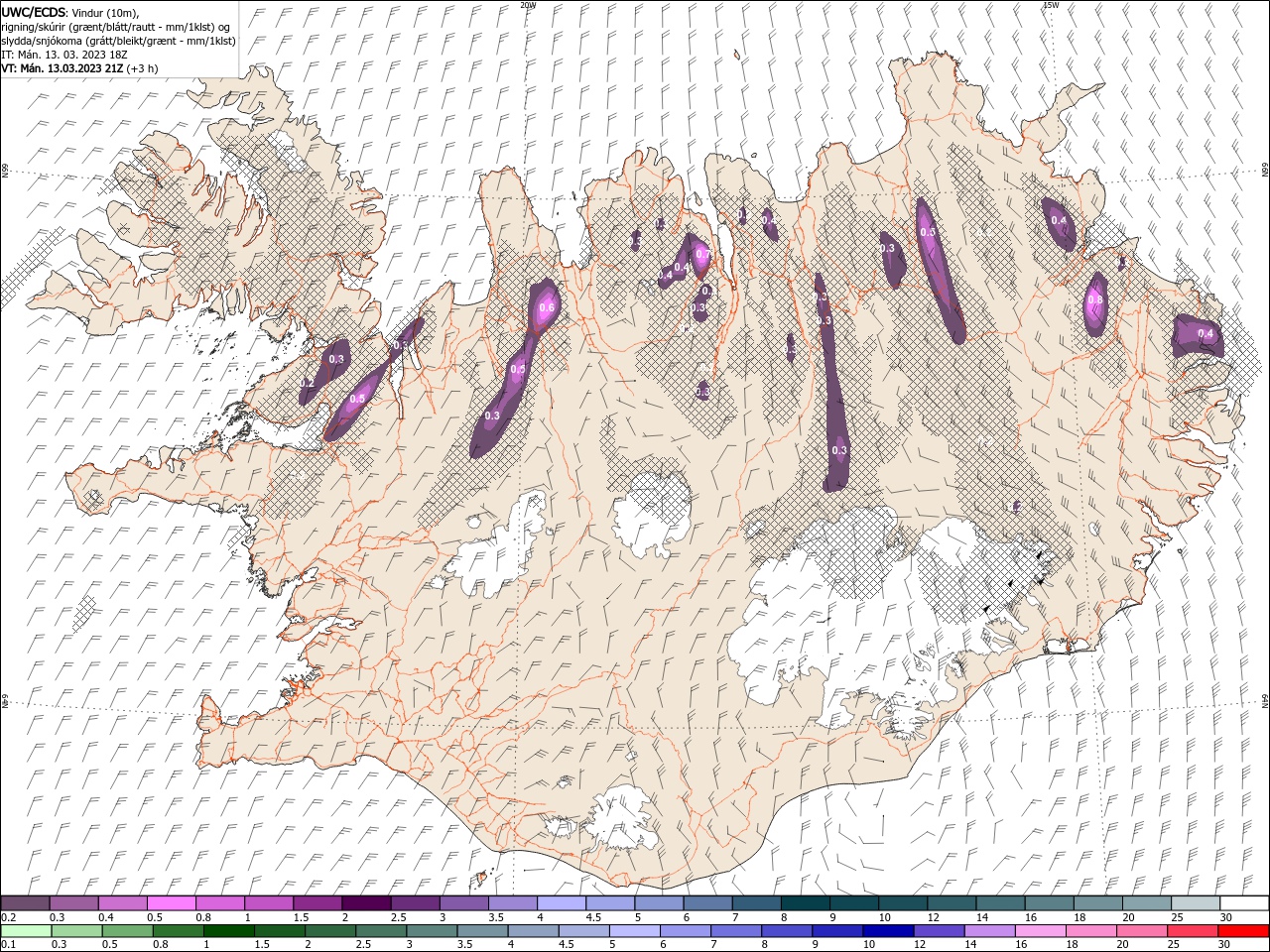
Task: Click the 0.2 value label on the western map
Action: coord(307,383)
